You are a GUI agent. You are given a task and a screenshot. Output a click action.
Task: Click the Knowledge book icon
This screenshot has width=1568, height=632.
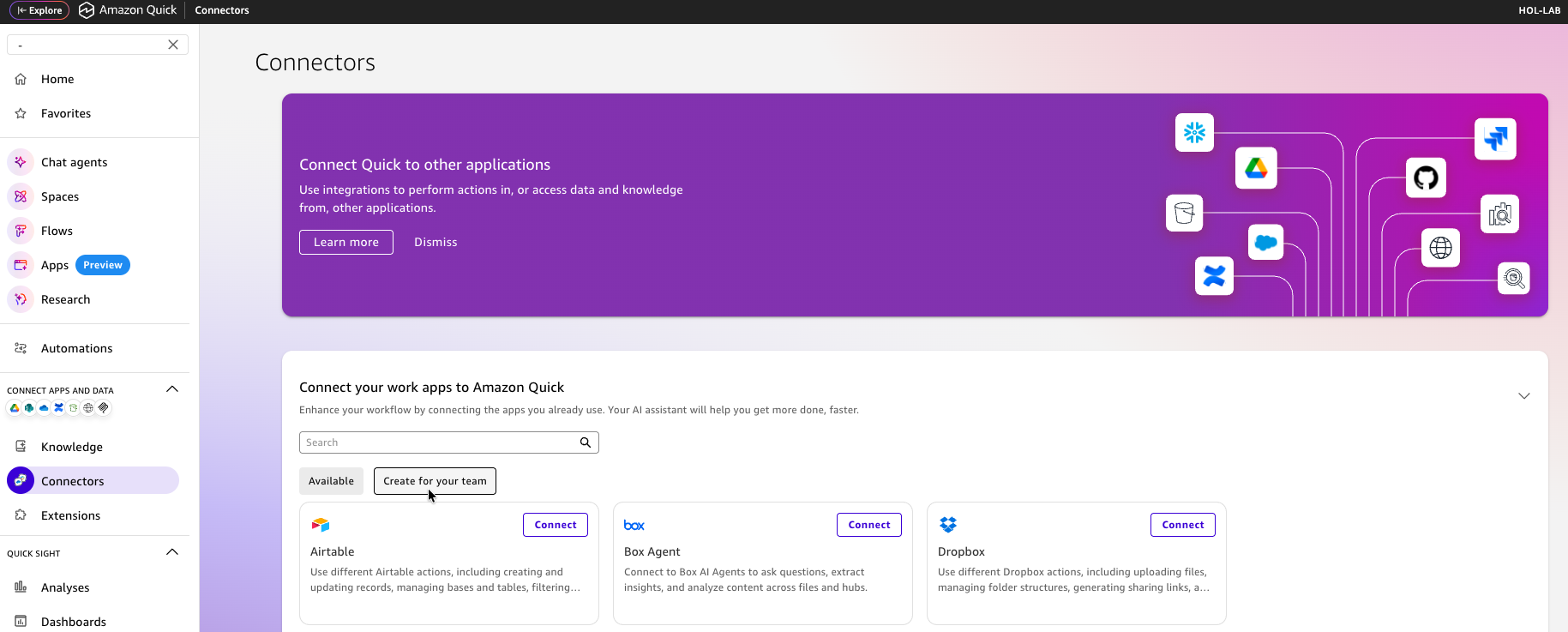coord(21,447)
